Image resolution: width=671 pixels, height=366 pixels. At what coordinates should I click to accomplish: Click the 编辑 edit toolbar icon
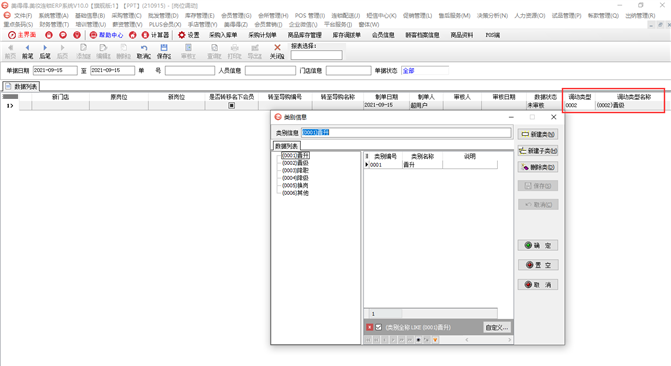[x=103, y=51]
